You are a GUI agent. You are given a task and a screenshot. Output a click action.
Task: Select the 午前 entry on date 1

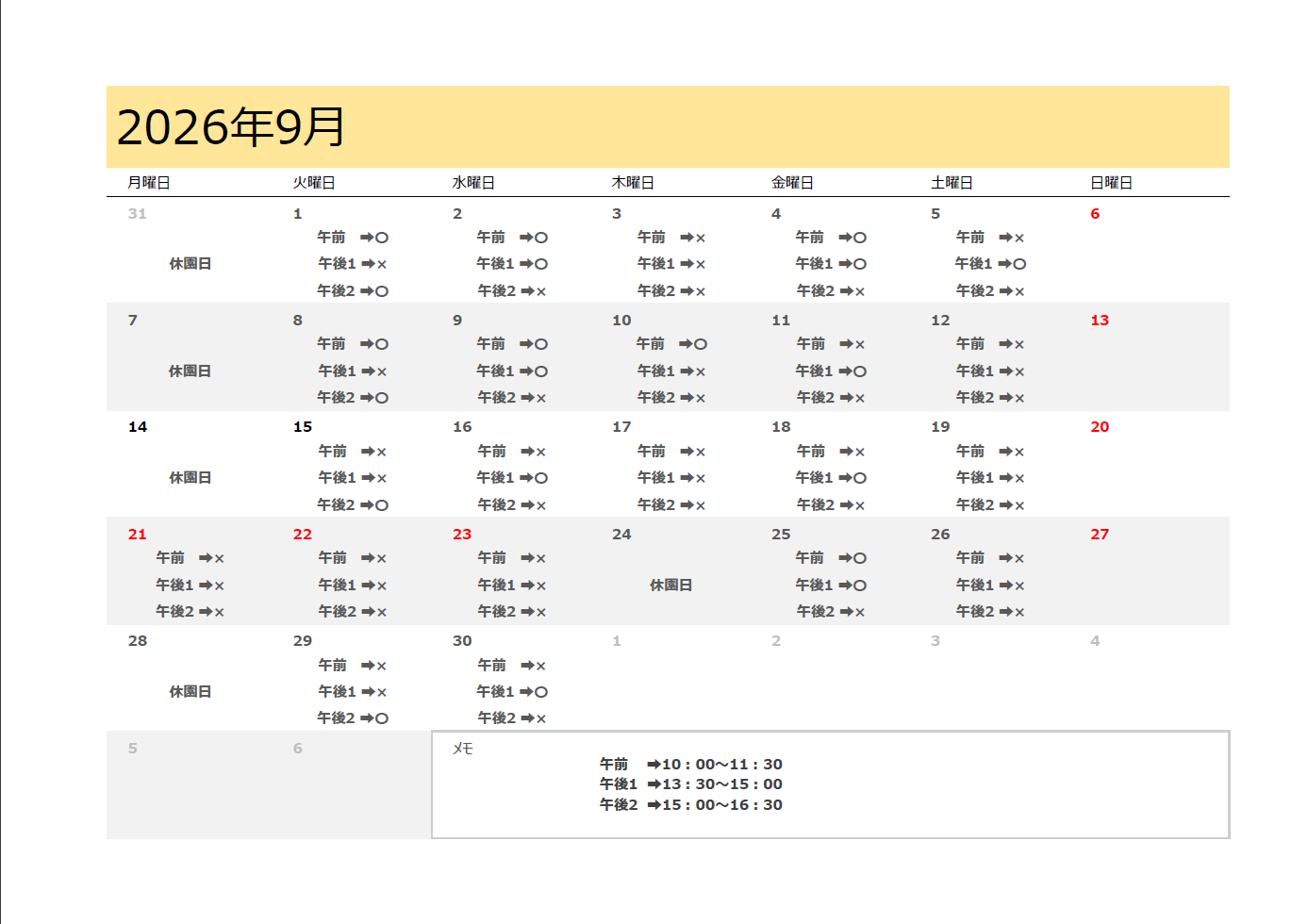coord(353,238)
